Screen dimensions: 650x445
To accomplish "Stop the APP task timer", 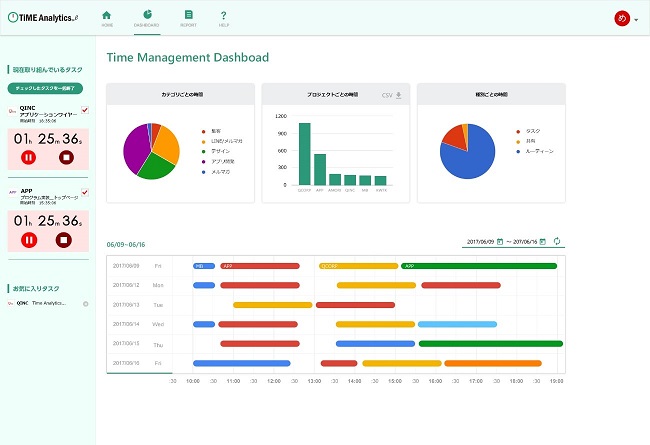I will coord(64,240).
